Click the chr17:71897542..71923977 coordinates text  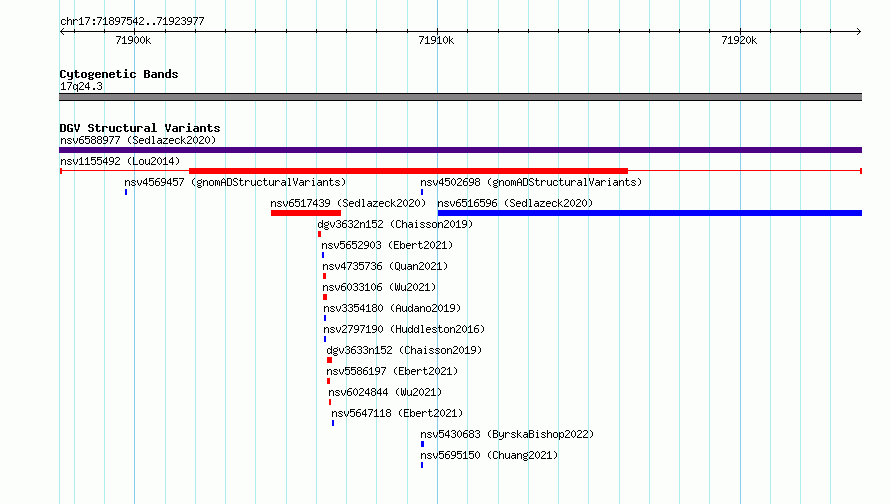(x=132, y=21)
